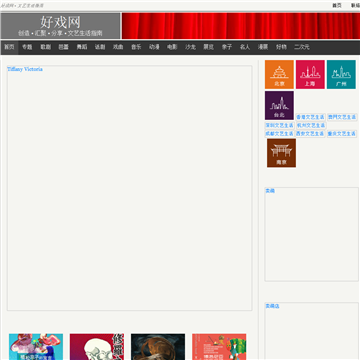Open the 动漫 navigation item
The image size is (360, 360).
pyautogui.click(x=154, y=47)
